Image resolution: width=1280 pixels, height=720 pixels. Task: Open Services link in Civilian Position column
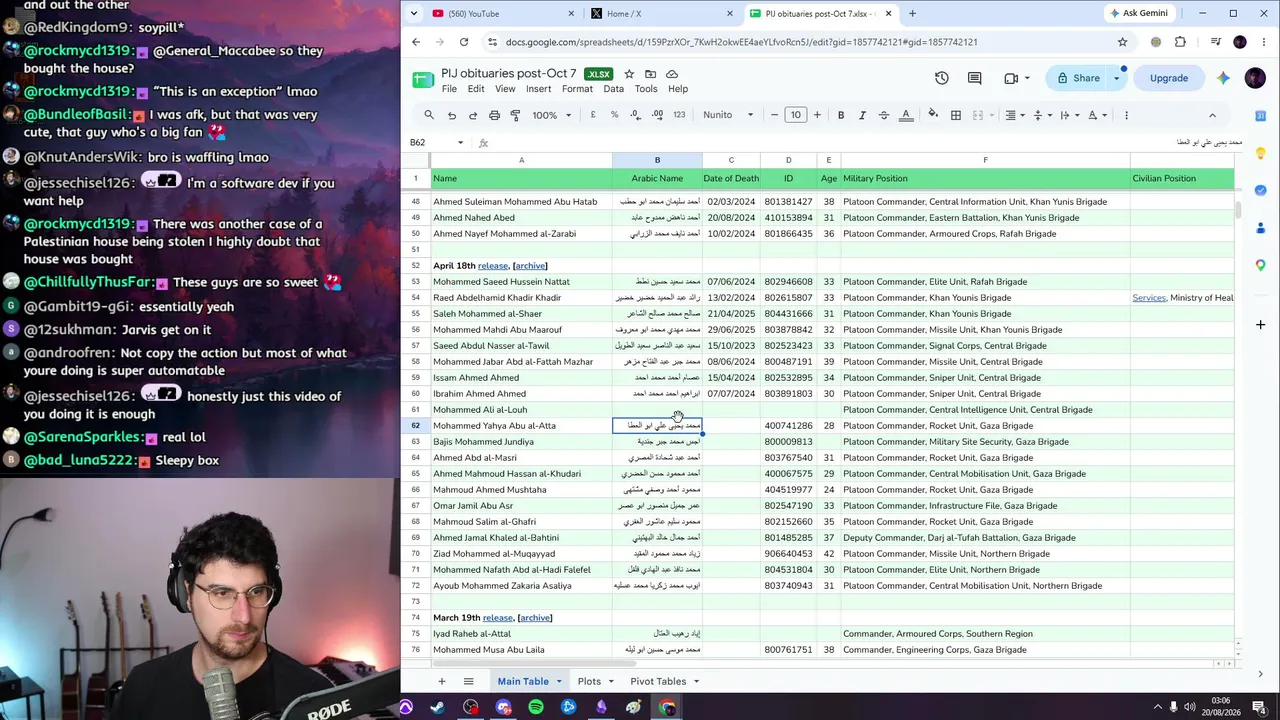click(1149, 298)
